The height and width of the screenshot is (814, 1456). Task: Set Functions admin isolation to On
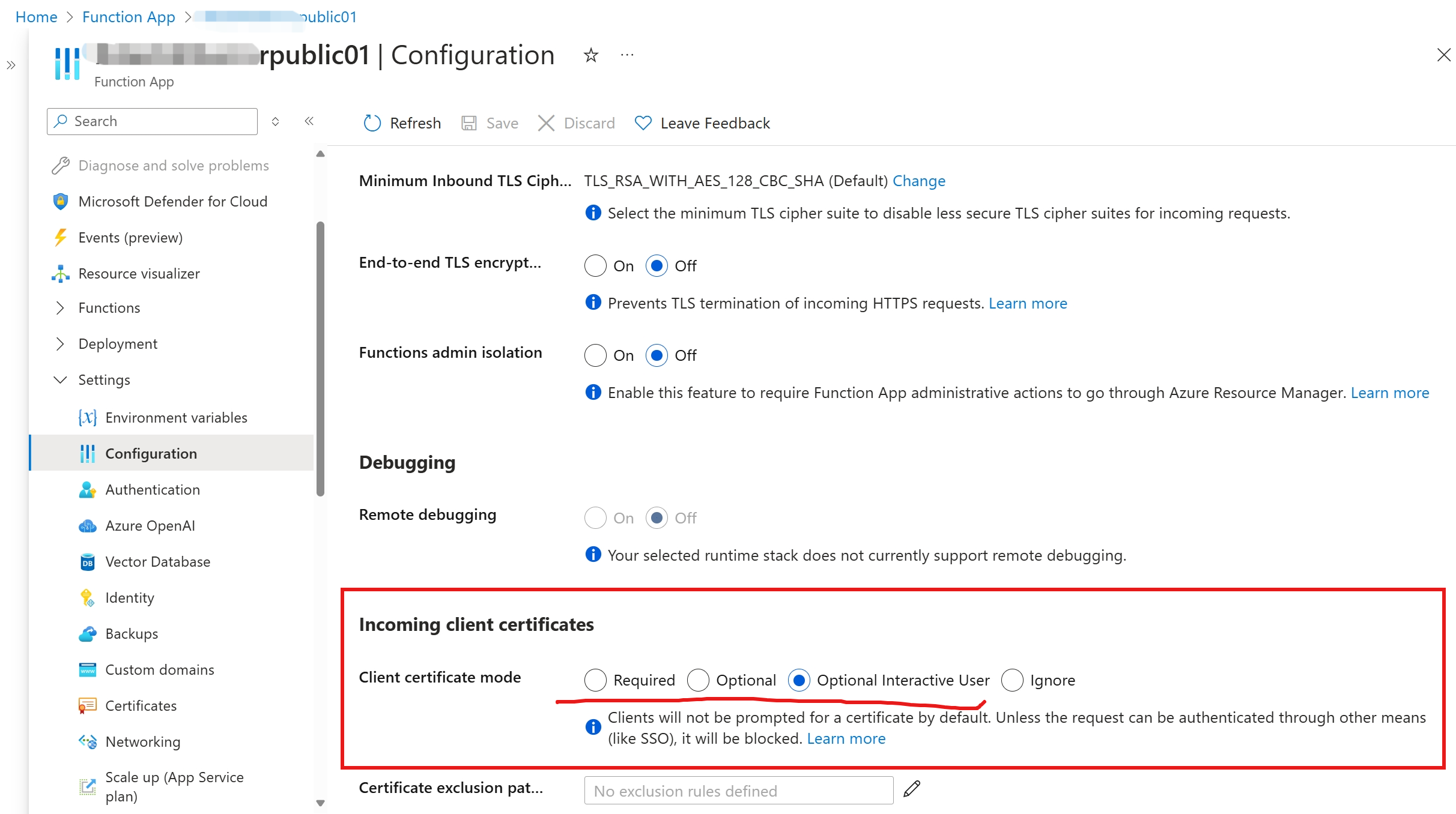(x=595, y=355)
